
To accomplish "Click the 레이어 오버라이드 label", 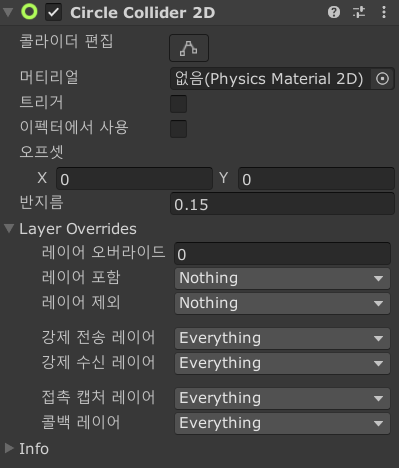I will [x=103, y=252].
